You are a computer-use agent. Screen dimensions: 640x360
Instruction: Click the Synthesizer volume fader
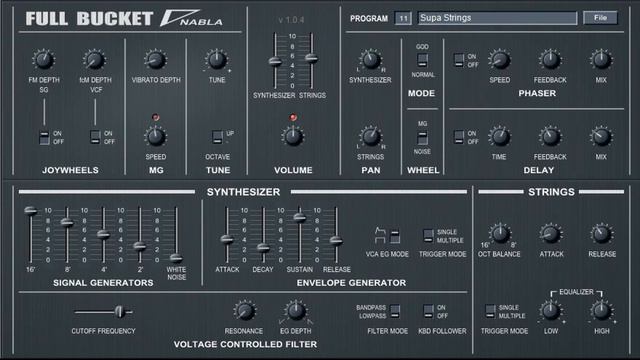(x=275, y=62)
